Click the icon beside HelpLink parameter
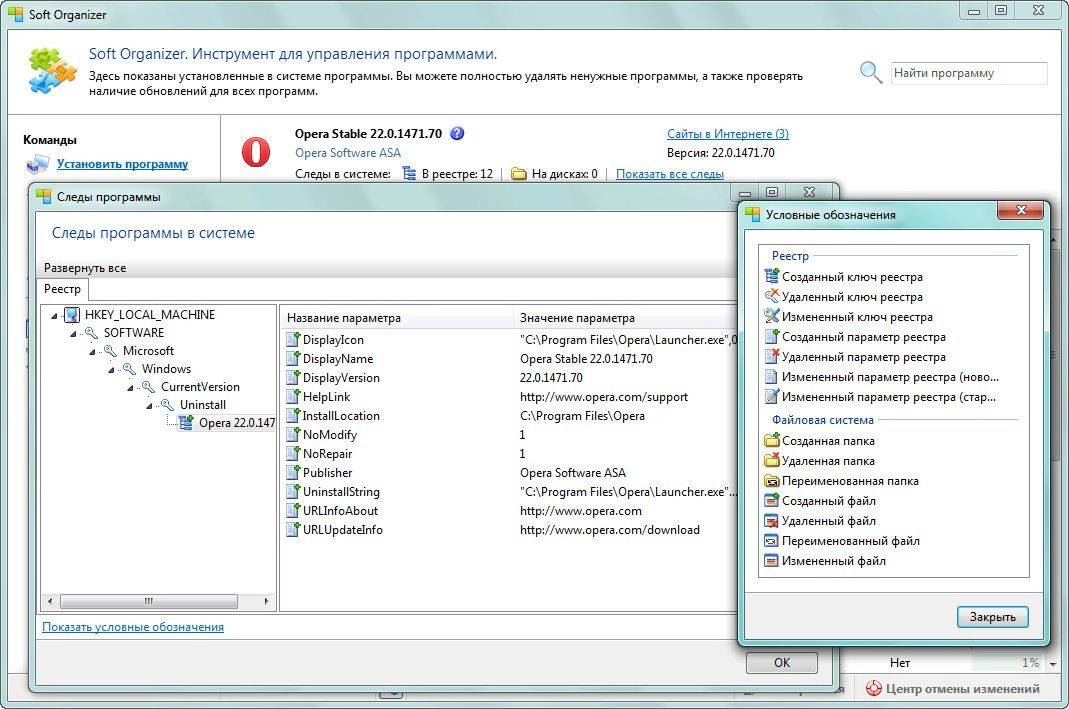Viewport: 1069px width, 709px height. click(293, 396)
